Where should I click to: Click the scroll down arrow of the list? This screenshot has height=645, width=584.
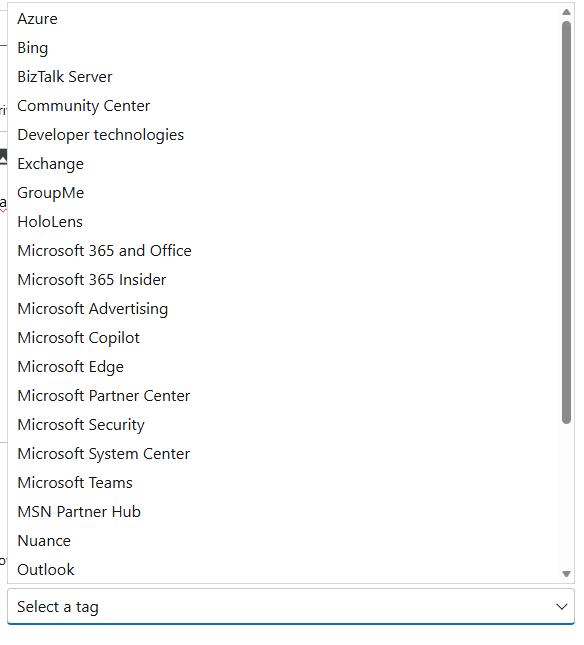pyautogui.click(x=566, y=574)
